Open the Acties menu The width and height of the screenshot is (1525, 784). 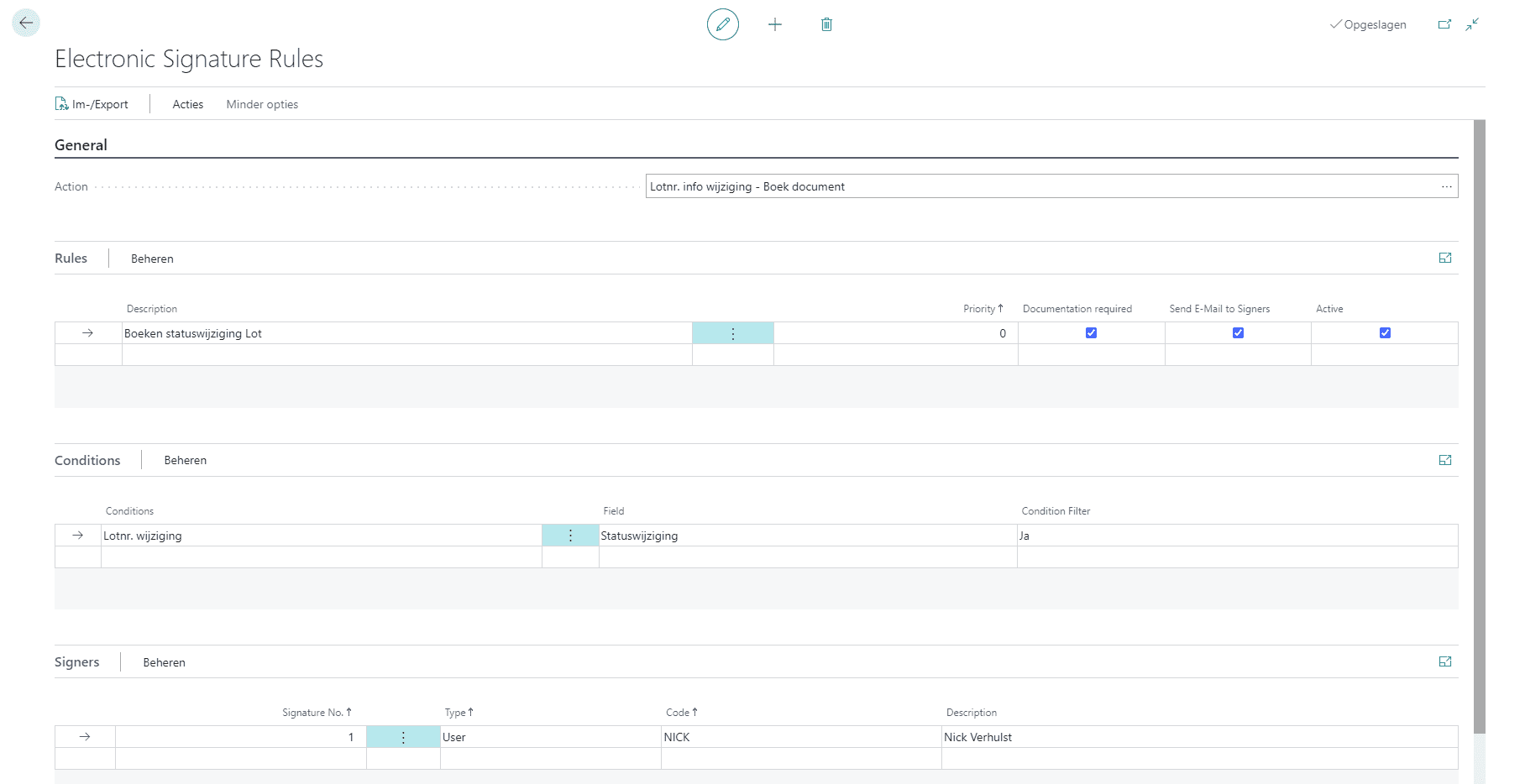pos(187,104)
